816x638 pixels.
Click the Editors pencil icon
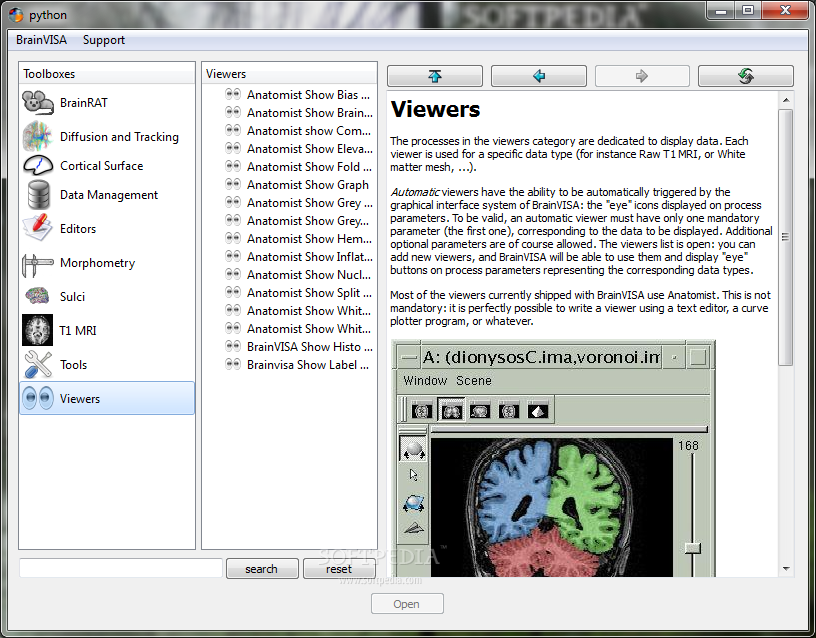[37, 228]
